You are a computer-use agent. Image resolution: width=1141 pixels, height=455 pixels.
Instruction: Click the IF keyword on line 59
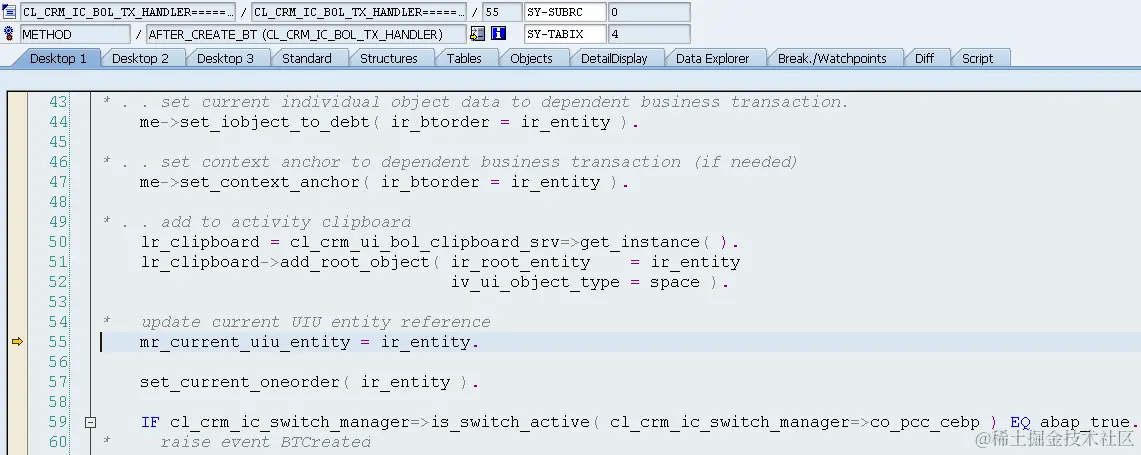coord(151,422)
